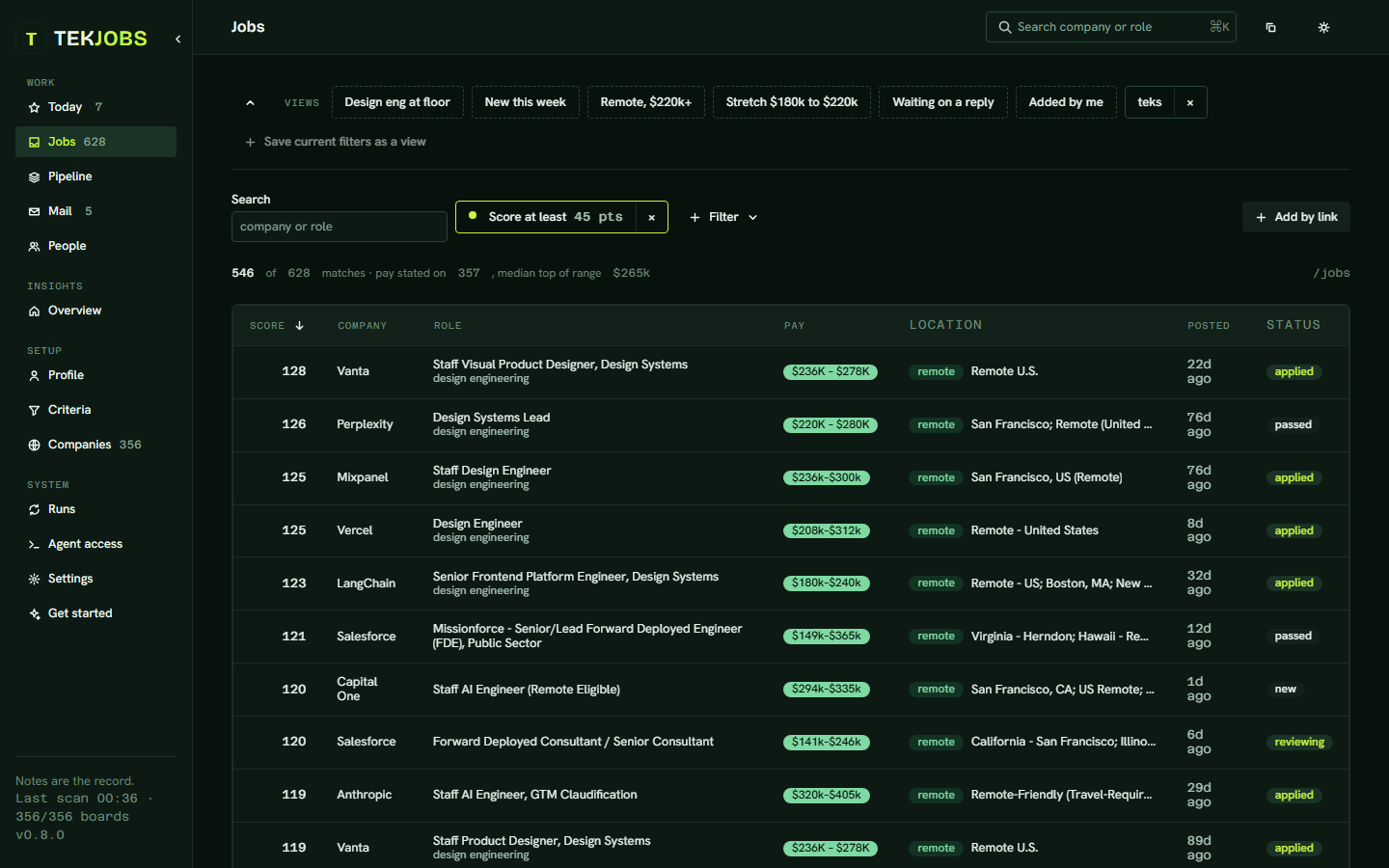Click the passed status on Perplexity row
The width and height of the screenshot is (1389, 868).
point(1294,424)
